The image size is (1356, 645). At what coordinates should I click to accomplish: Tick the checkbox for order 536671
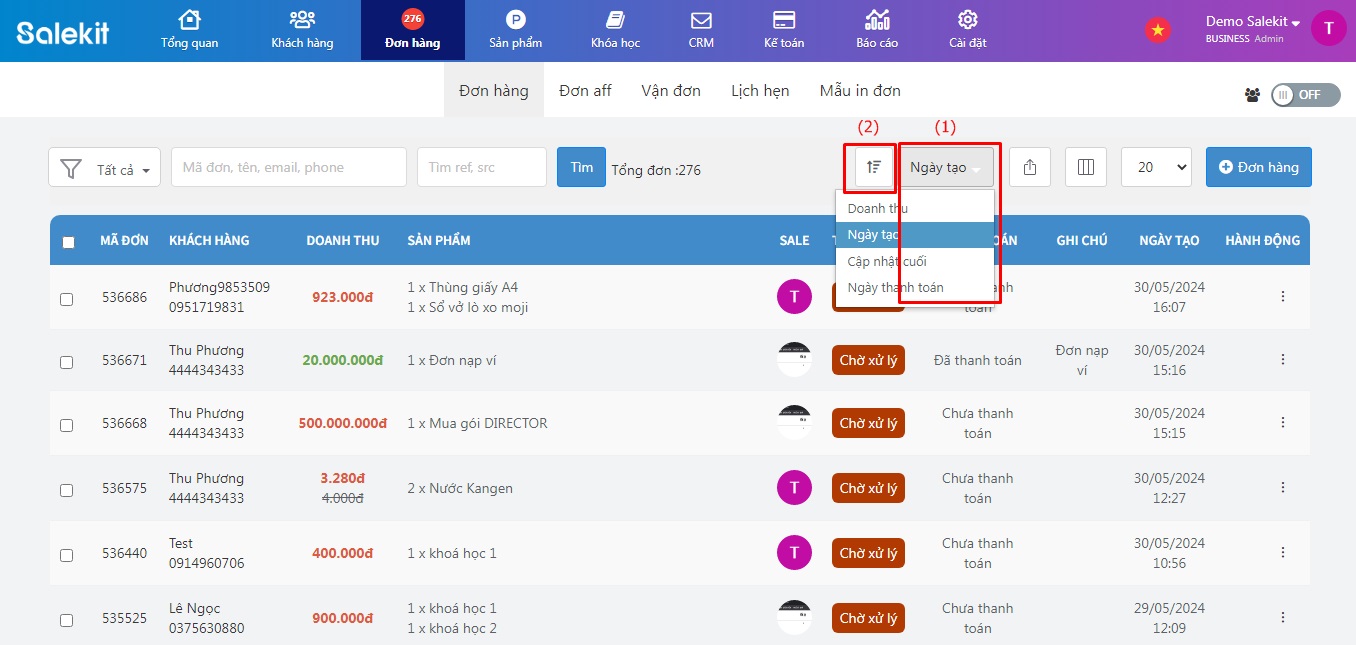[67, 362]
